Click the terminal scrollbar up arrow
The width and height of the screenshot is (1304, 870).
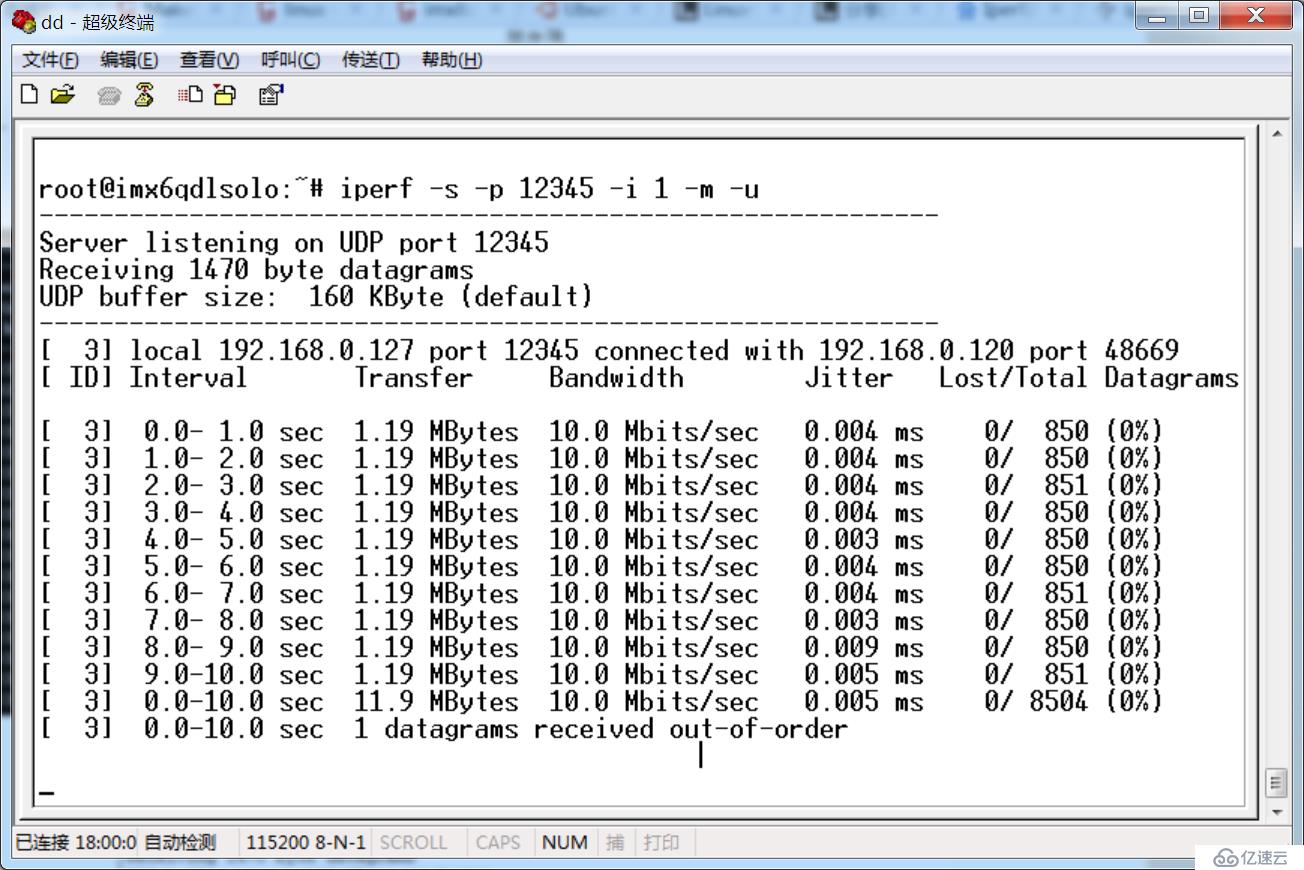tap(1276, 133)
